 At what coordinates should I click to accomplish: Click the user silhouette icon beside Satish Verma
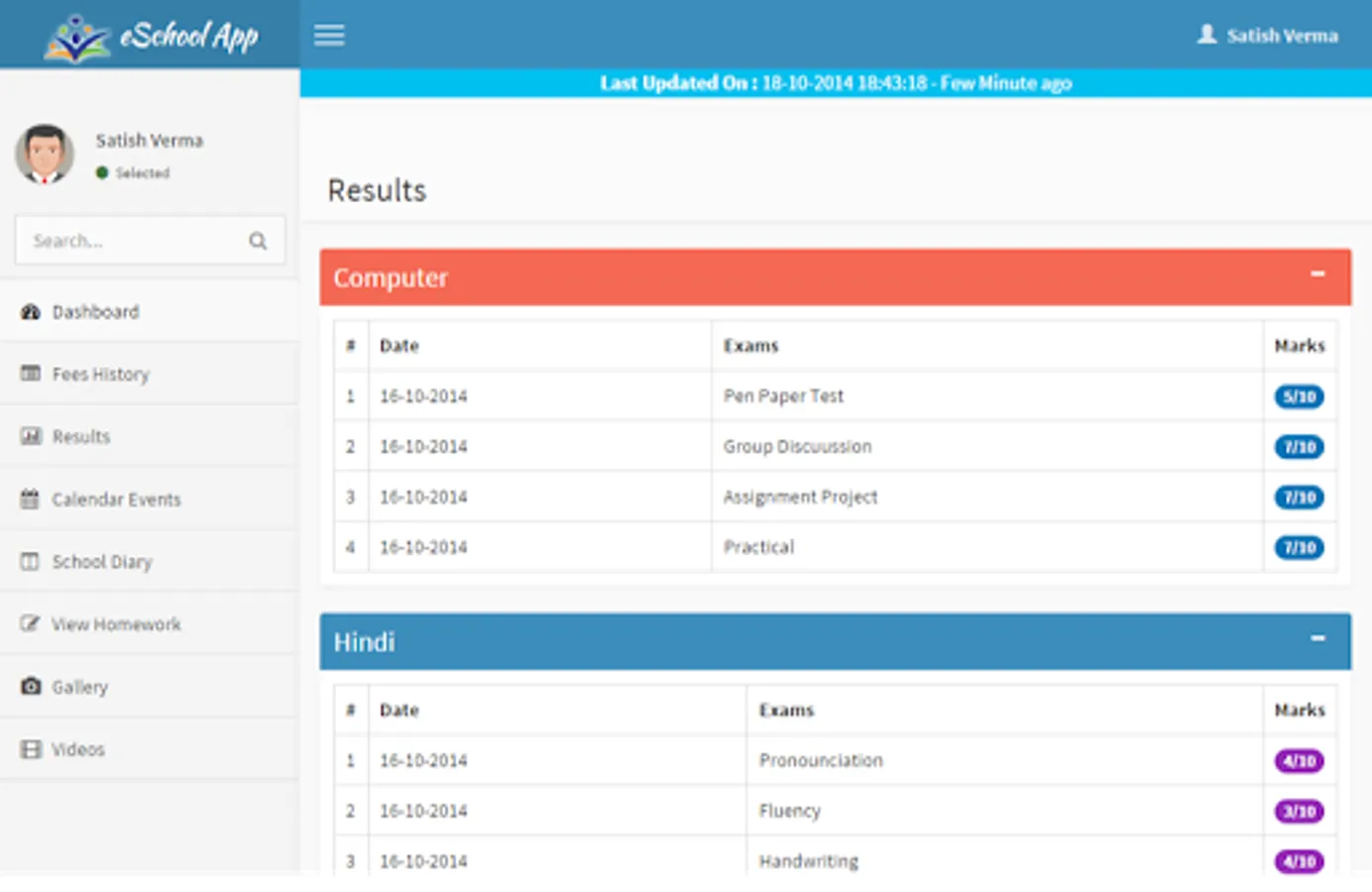pos(1206,35)
